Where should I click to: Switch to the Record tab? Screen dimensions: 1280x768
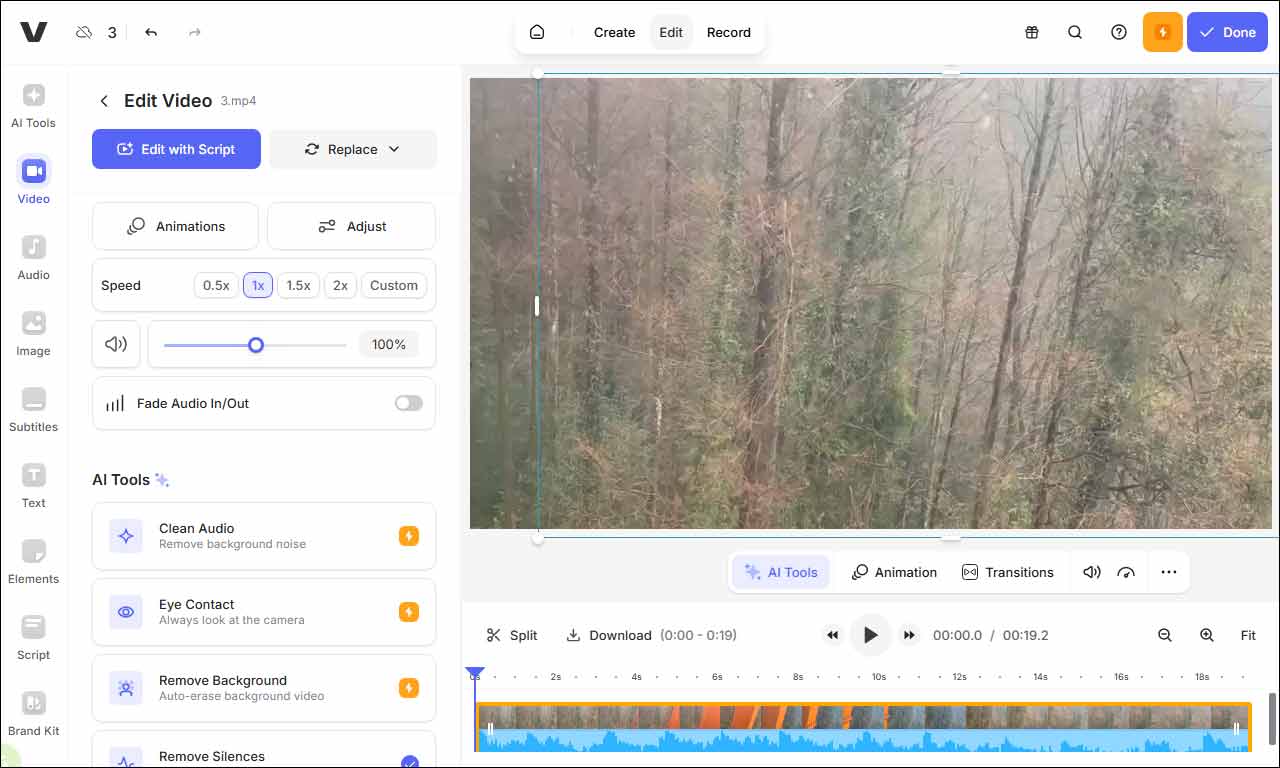click(729, 32)
